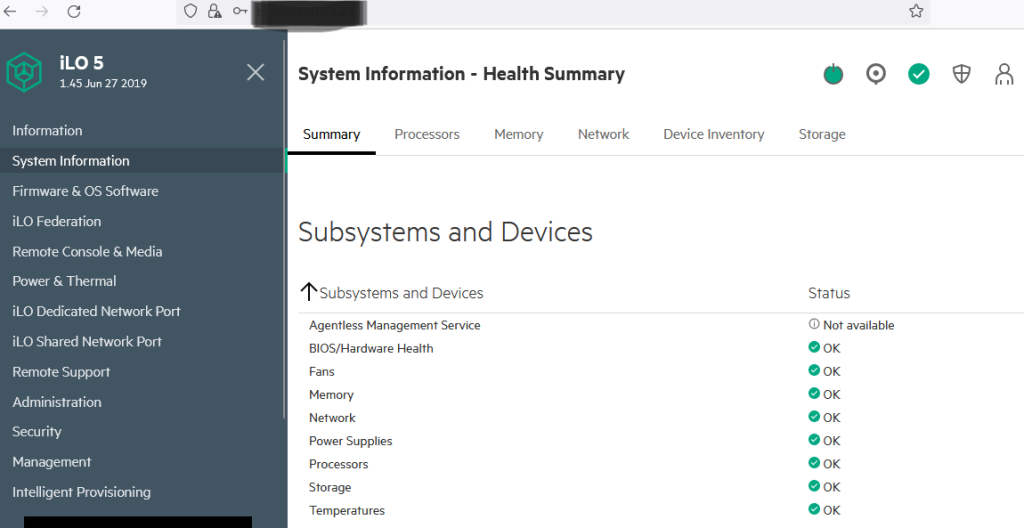The width and height of the screenshot is (1024, 528).
Task: Click the Temperatures row label
Action: click(347, 510)
